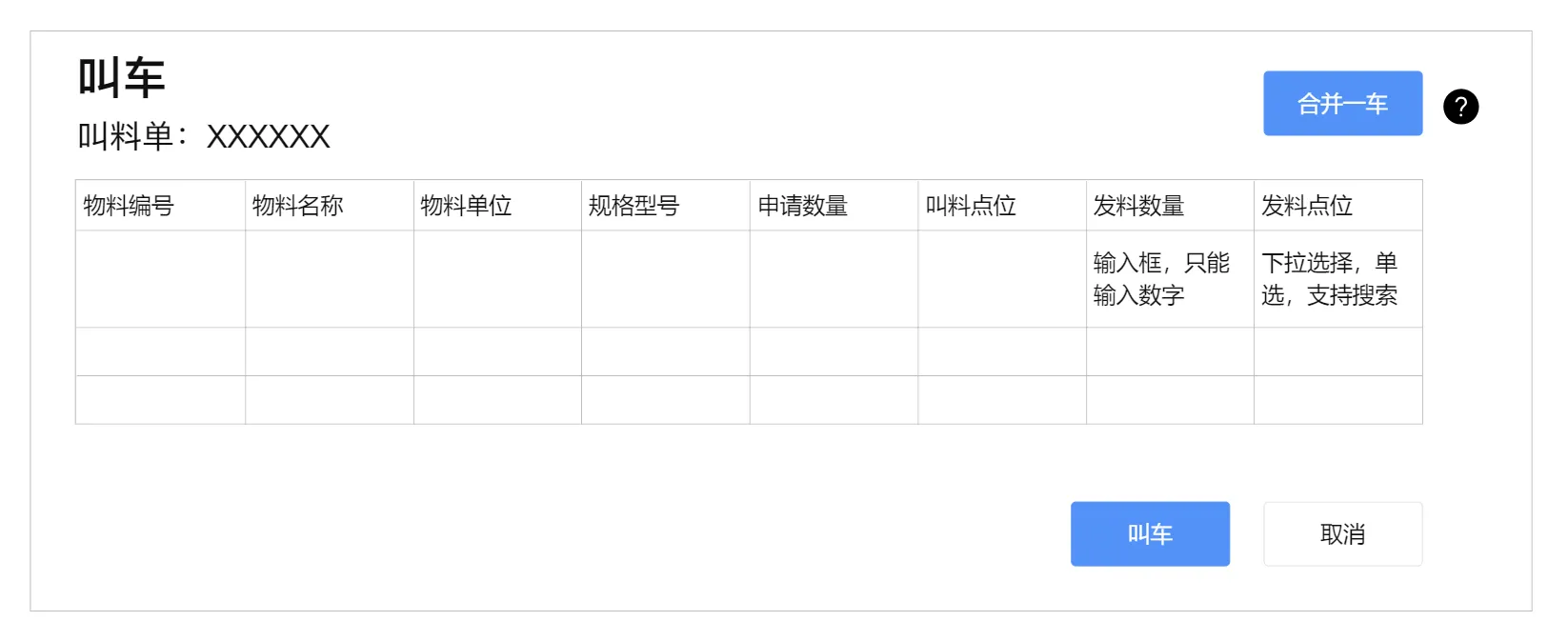Screen dimensions: 1568x641
Task: Select the 物料名称 column header
Action: point(329,206)
